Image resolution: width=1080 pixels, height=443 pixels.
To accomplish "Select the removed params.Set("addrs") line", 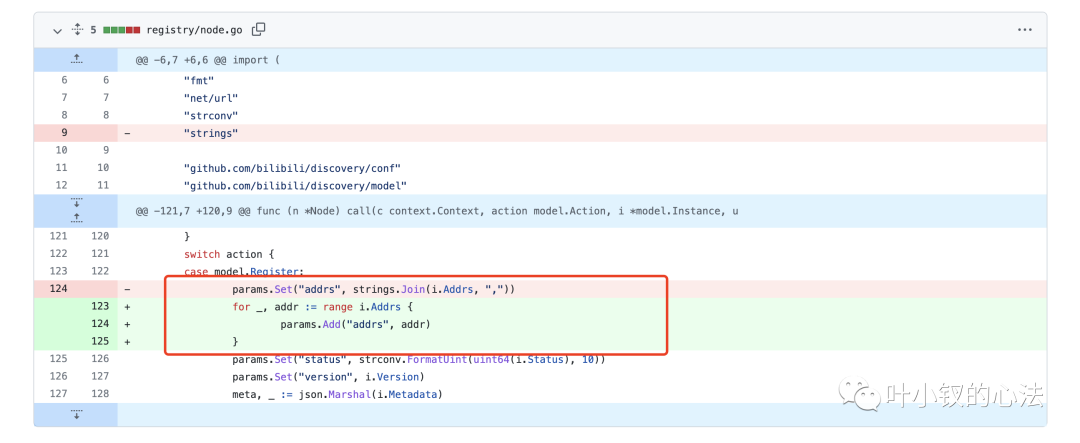I will click(373, 289).
